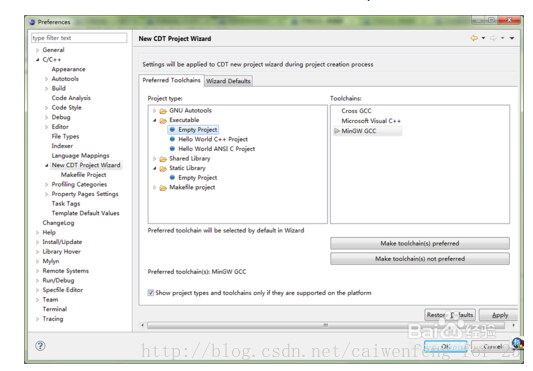Expand the Makefile project type
Image resolution: width=533 pixels, height=371 pixels.
[x=155, y=188]
